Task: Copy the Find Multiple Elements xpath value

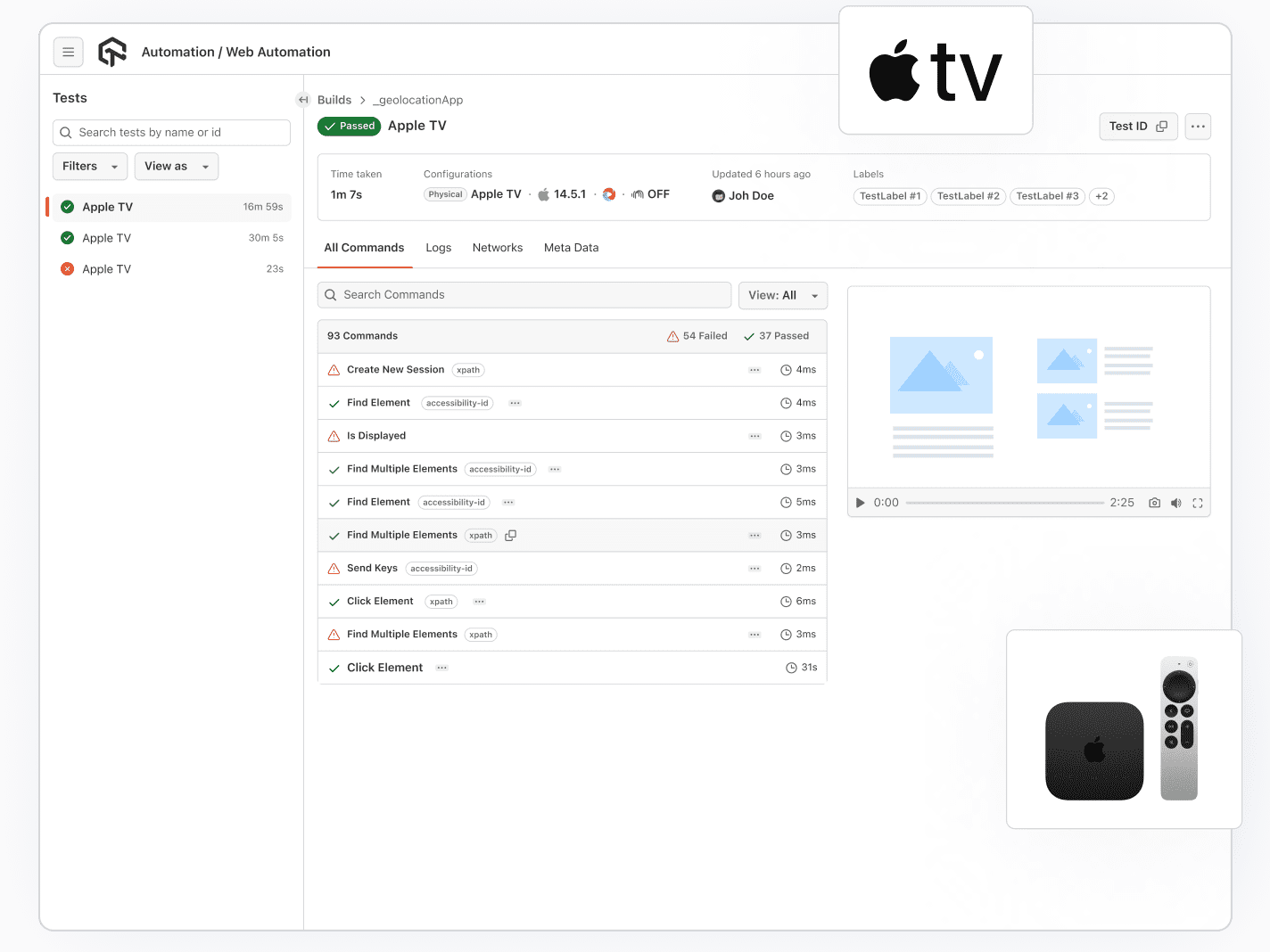Action: coord(510,535)
